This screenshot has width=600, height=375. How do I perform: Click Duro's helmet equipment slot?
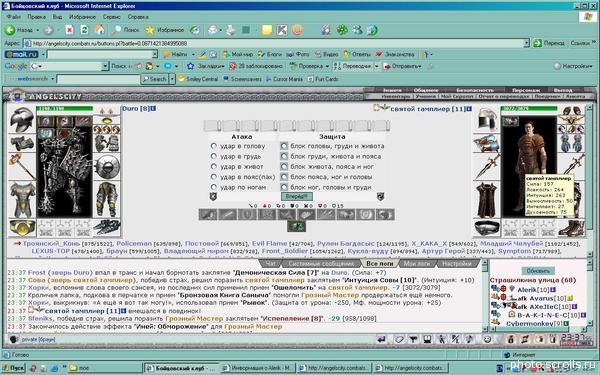tap(22, 119)
